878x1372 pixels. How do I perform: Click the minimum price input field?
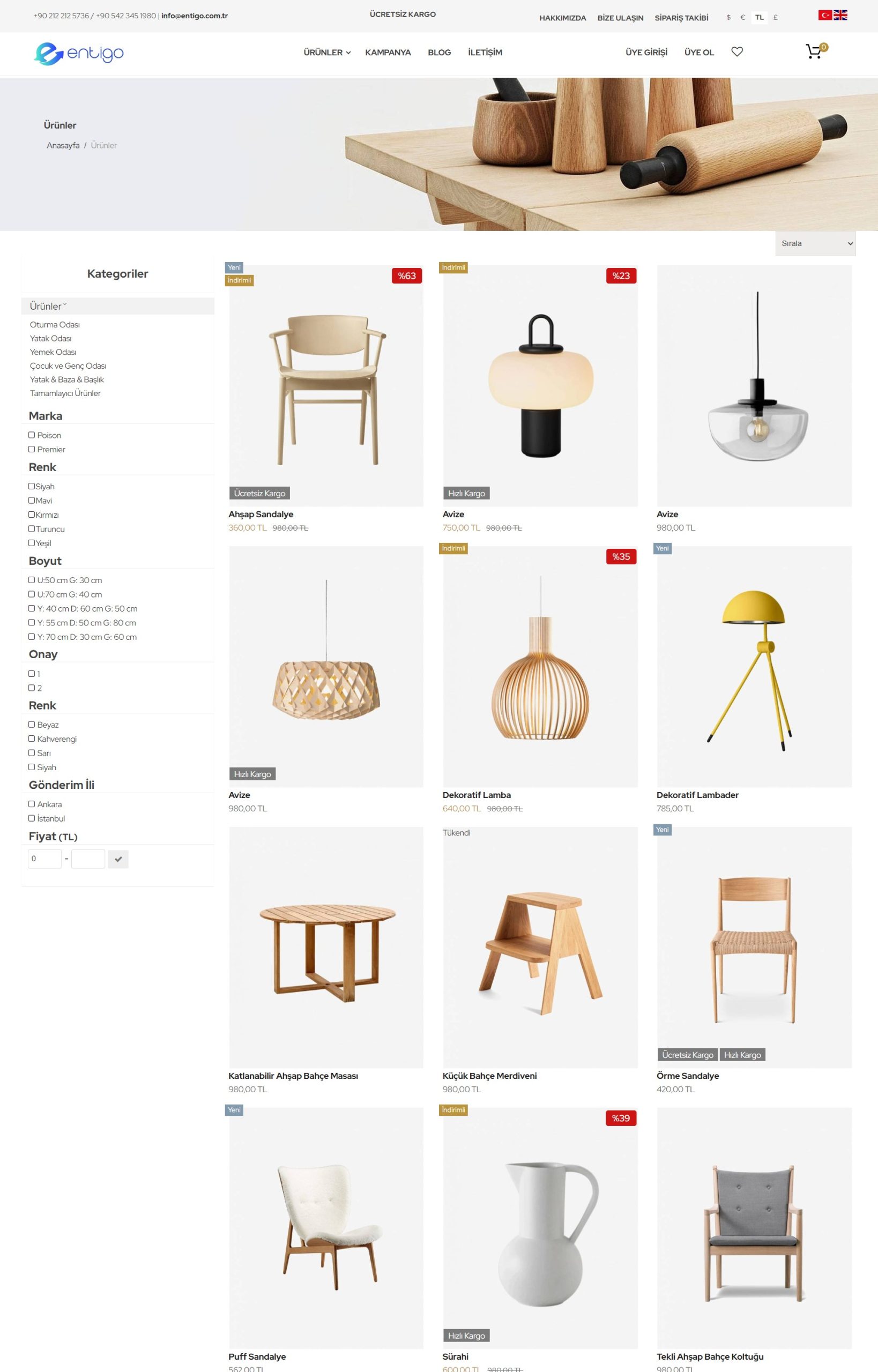point(44,859)
